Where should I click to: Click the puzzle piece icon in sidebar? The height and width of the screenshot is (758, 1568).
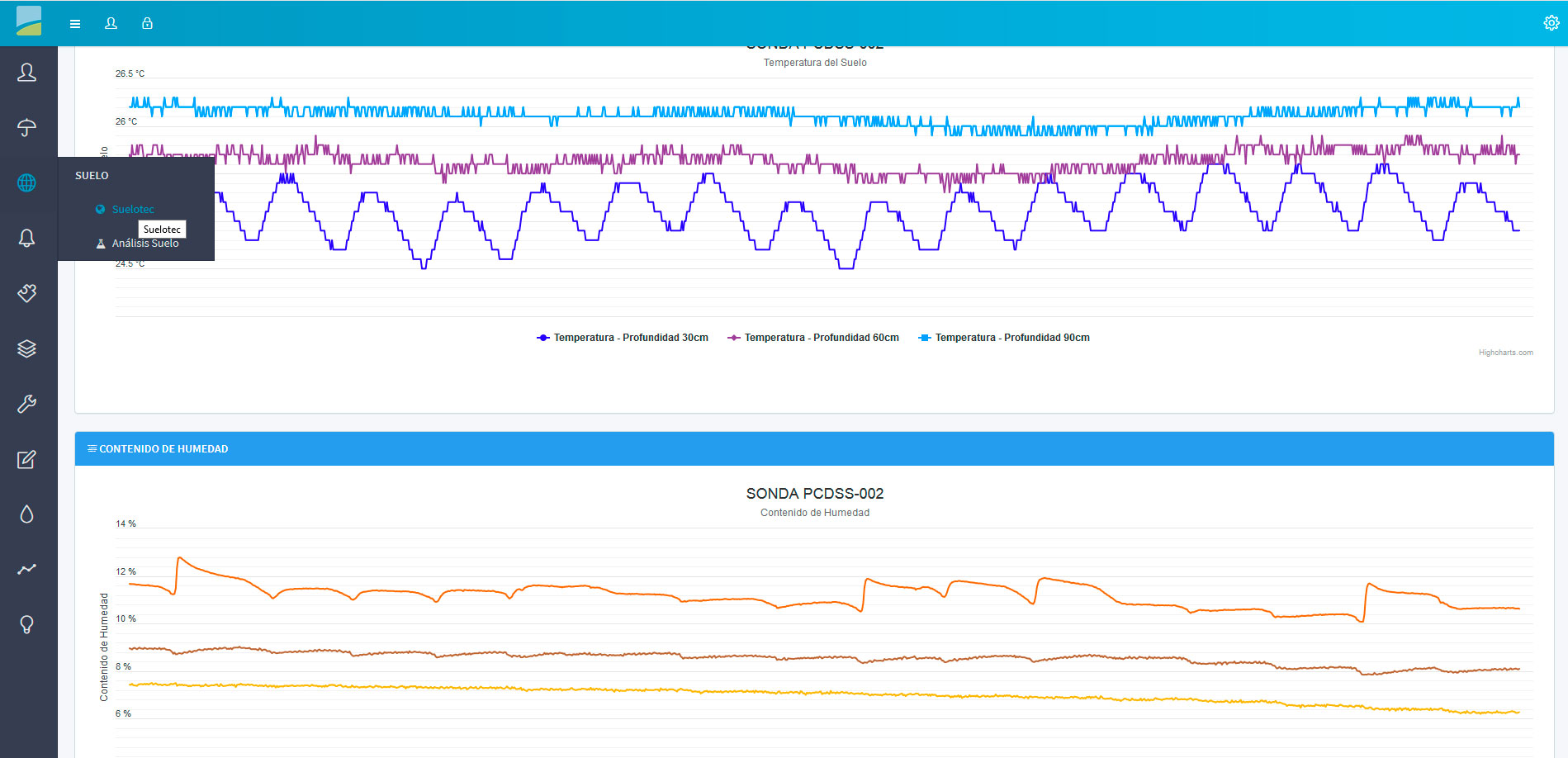tap(27, 293)
